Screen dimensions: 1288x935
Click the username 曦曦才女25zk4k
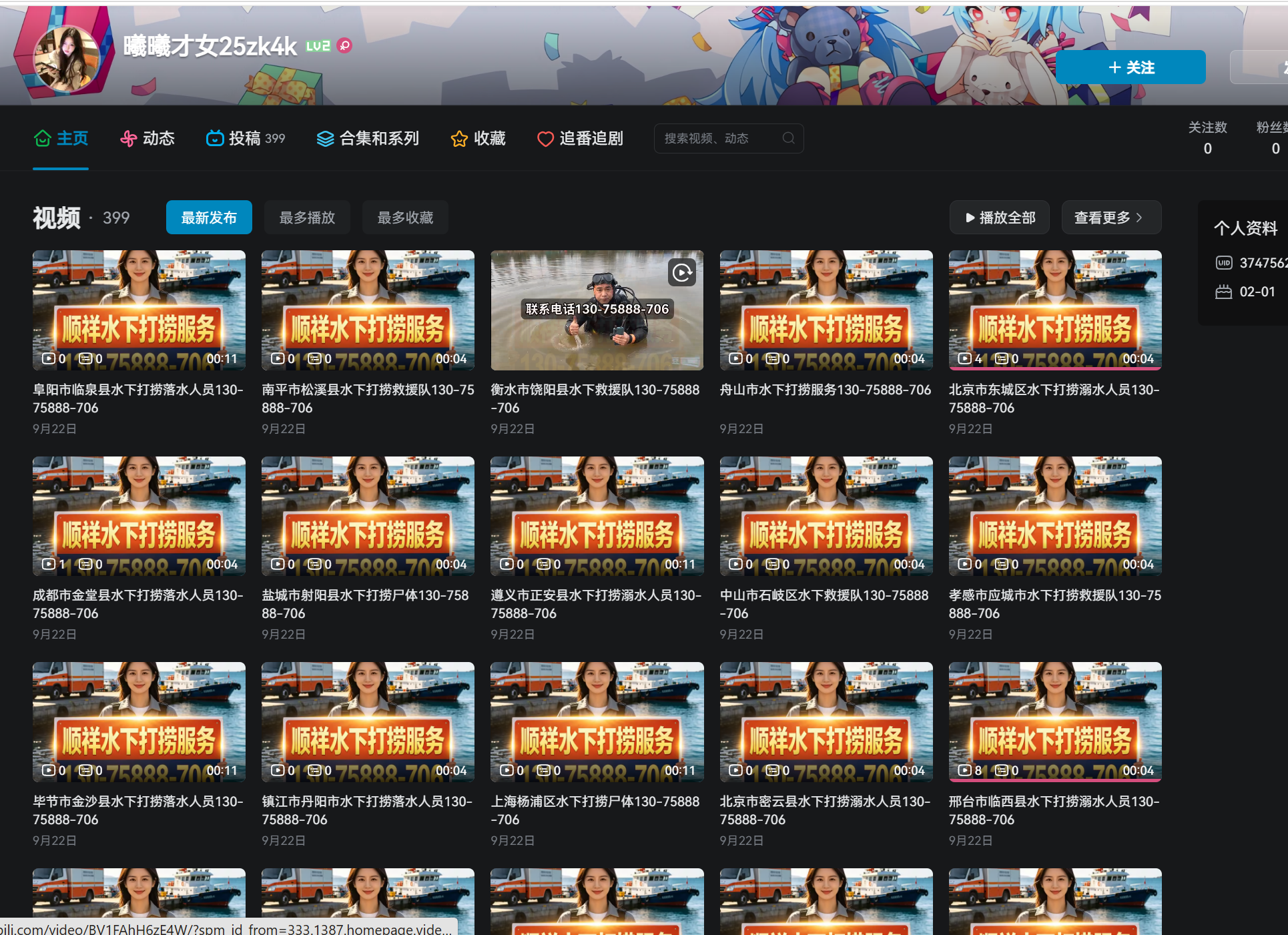click(210, 46)
